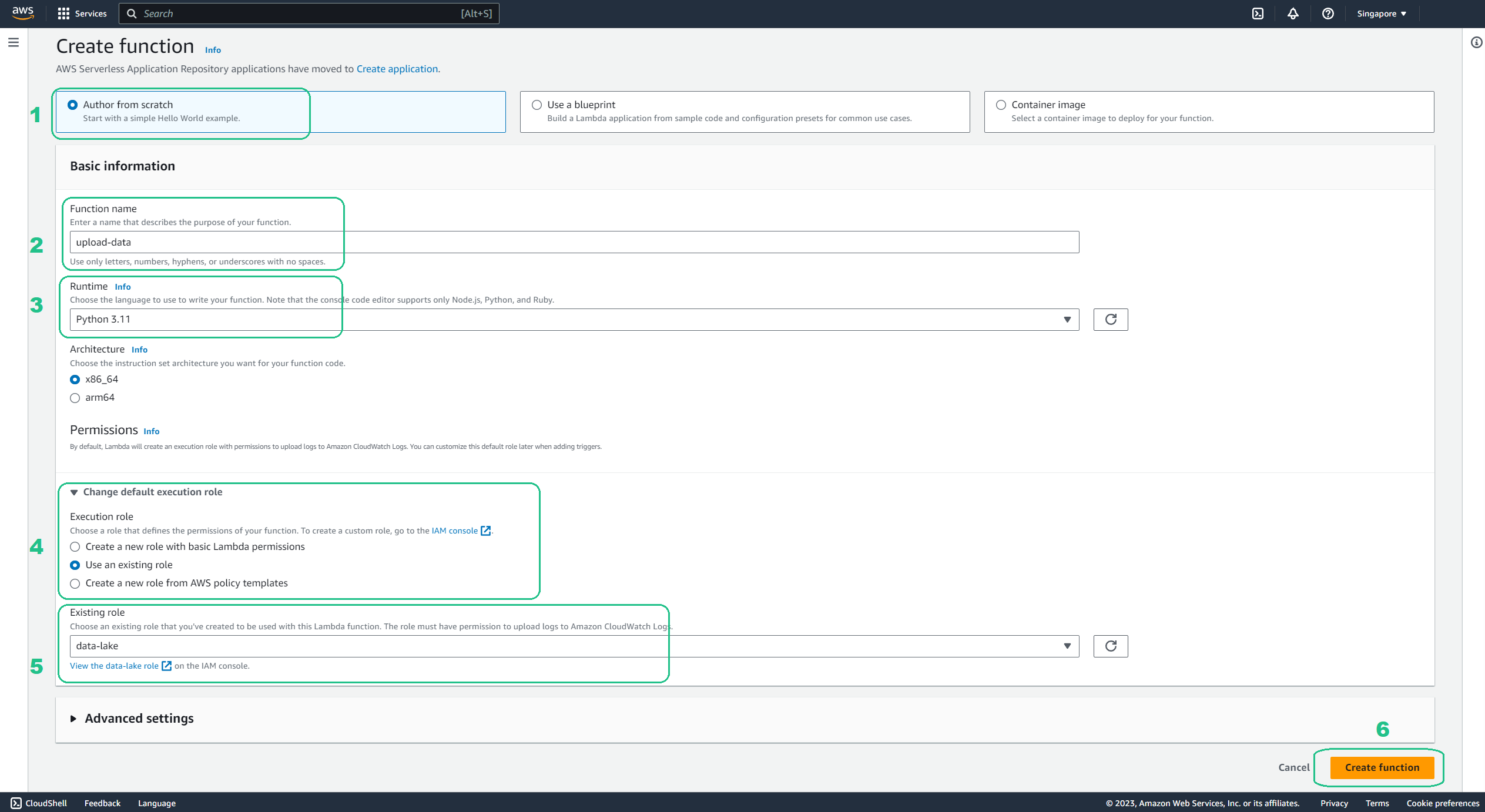Refresh the Existing role list

pyautogui.click(x=1111, y=646)
